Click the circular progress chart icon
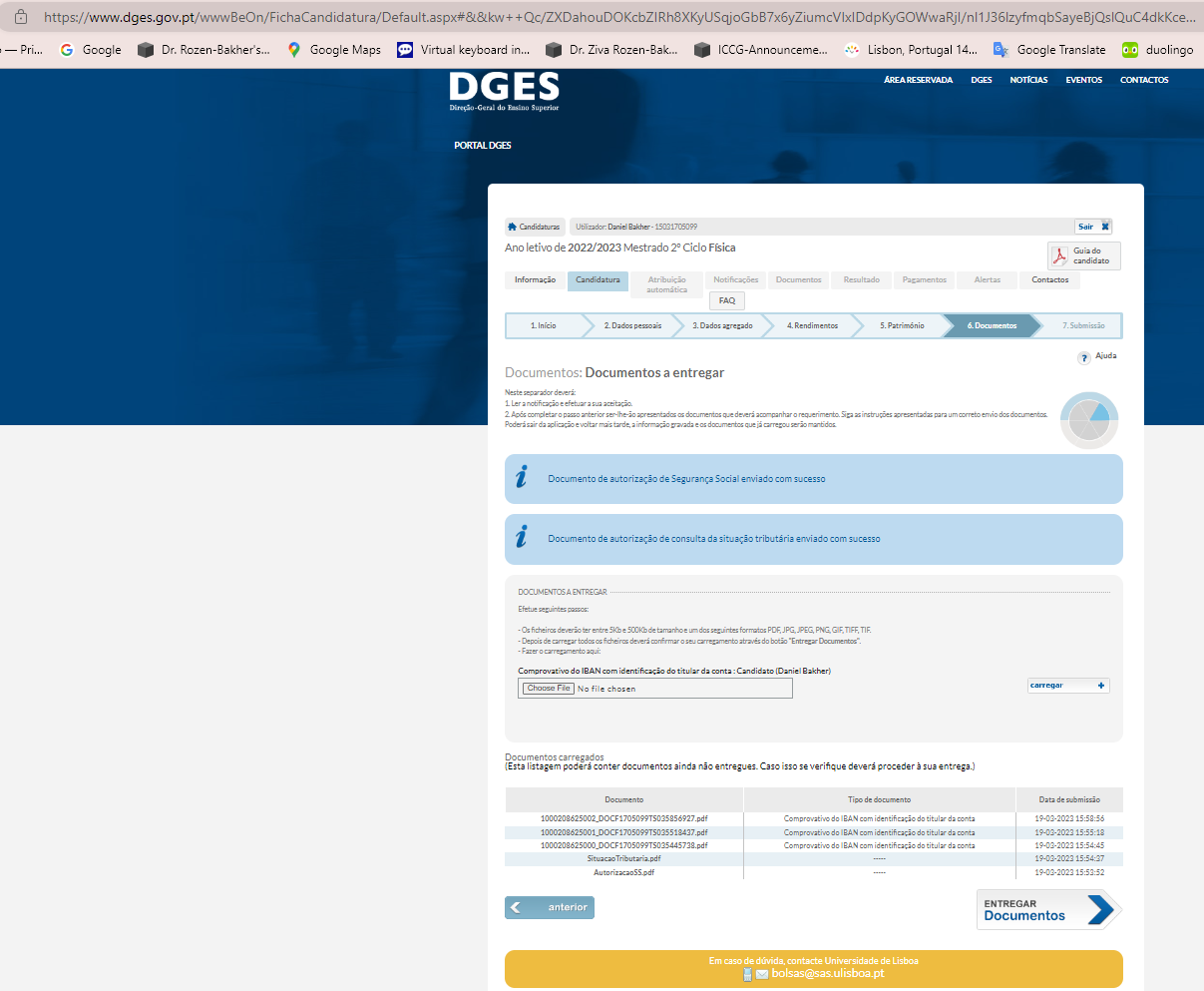The width and height of the screenshot is (1204, 991). pyautogui.click(x=1089, y=419)
